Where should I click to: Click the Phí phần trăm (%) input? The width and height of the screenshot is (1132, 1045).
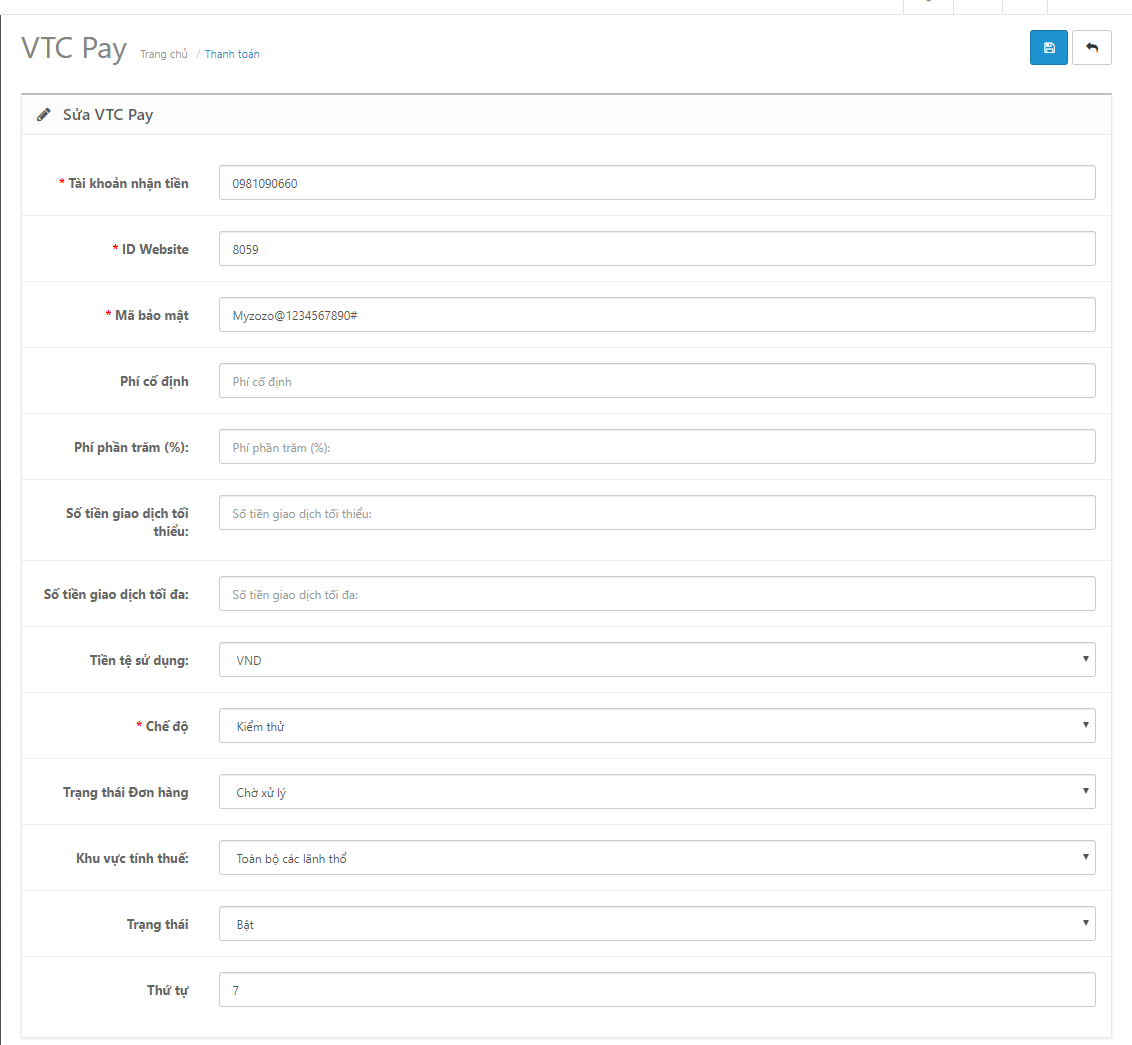coord(657,447)
